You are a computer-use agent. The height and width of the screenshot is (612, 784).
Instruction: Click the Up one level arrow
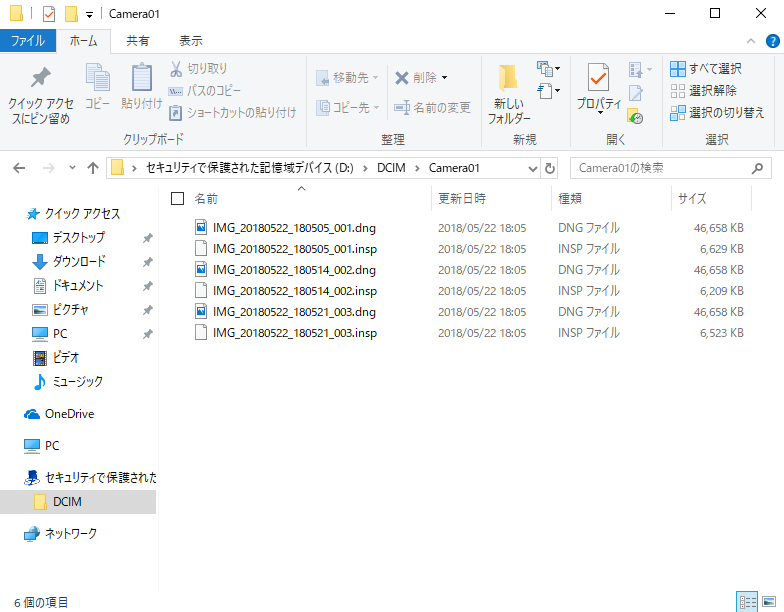(x=93, y=168)
